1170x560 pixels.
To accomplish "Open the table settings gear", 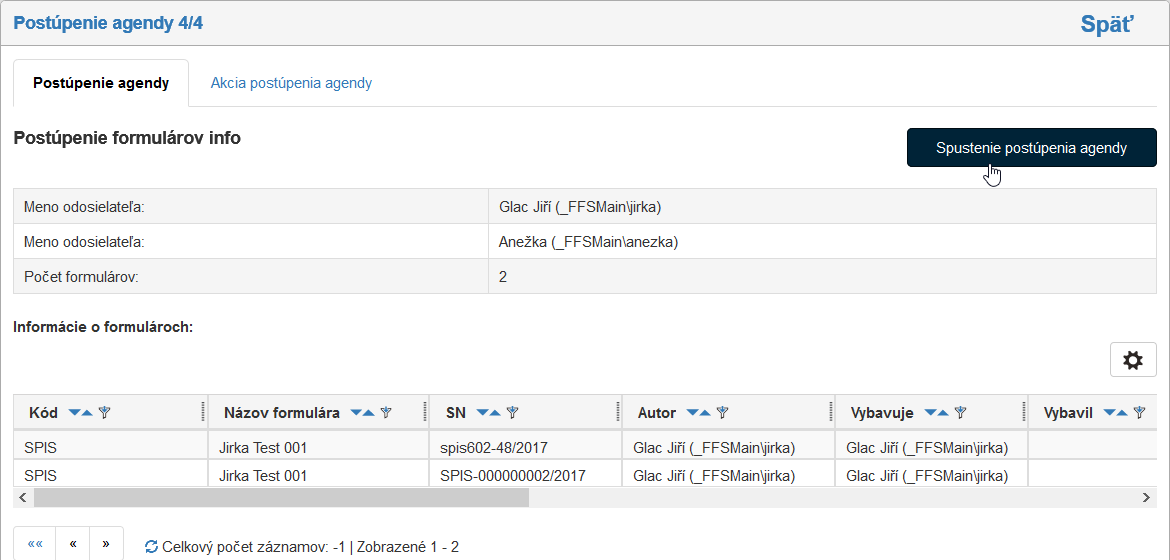I will (x=1133, y=360).
